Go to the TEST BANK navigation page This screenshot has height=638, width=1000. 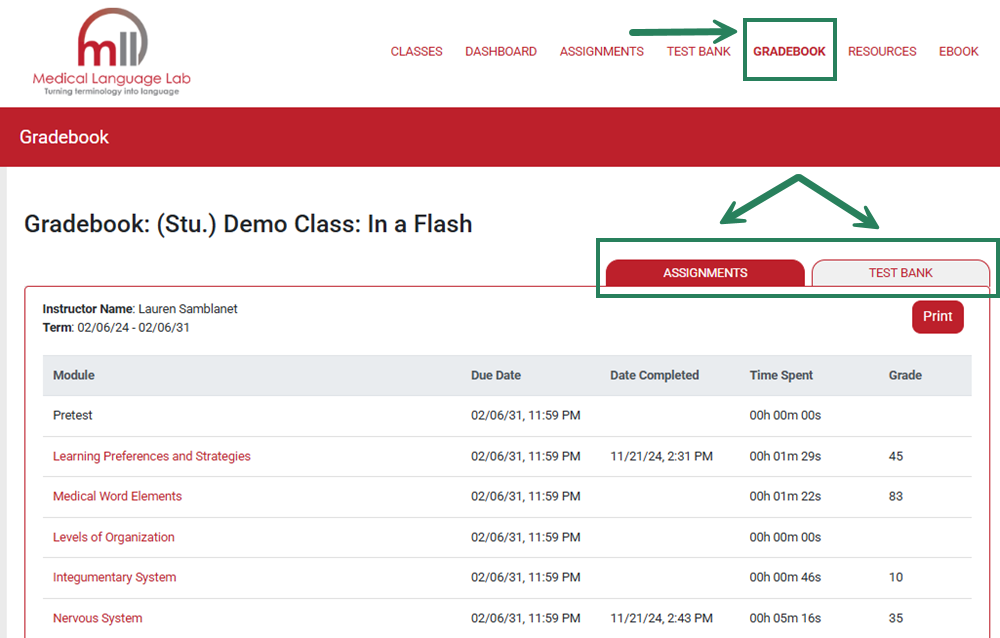(698, 51)
